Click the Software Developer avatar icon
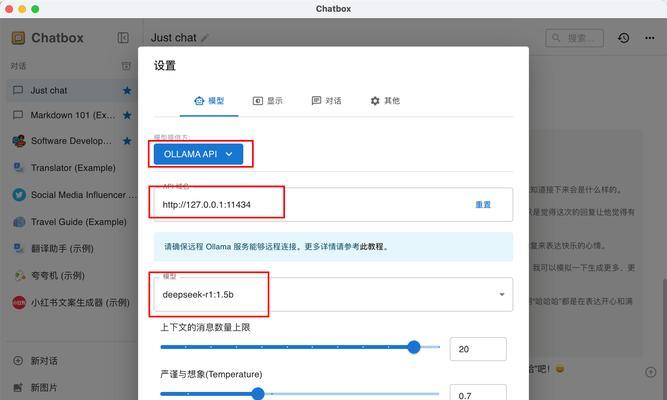667x400 pixels. [x=19, y=141]
